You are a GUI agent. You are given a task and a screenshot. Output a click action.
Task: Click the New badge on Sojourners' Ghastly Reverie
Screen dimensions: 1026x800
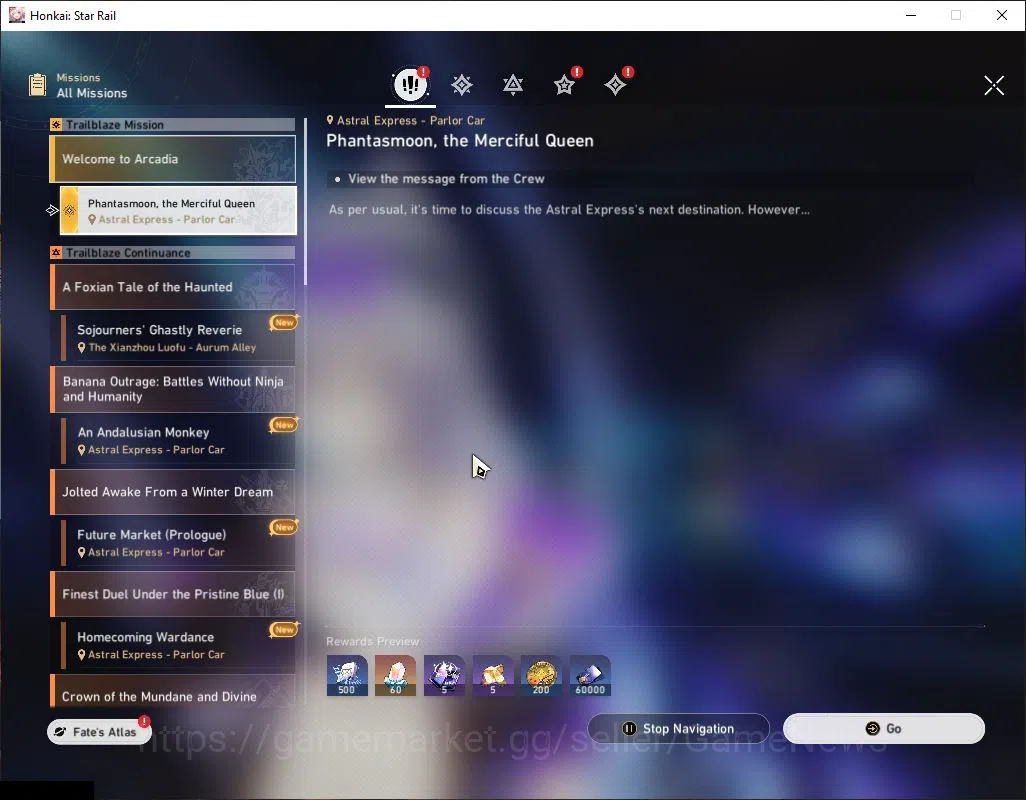coord(284,322)
